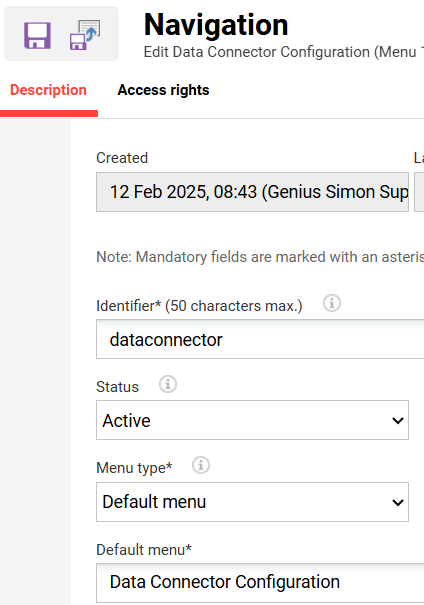Open the info icon beside Identifier
This screenshot has width=424, height=605.
[332, 303]
